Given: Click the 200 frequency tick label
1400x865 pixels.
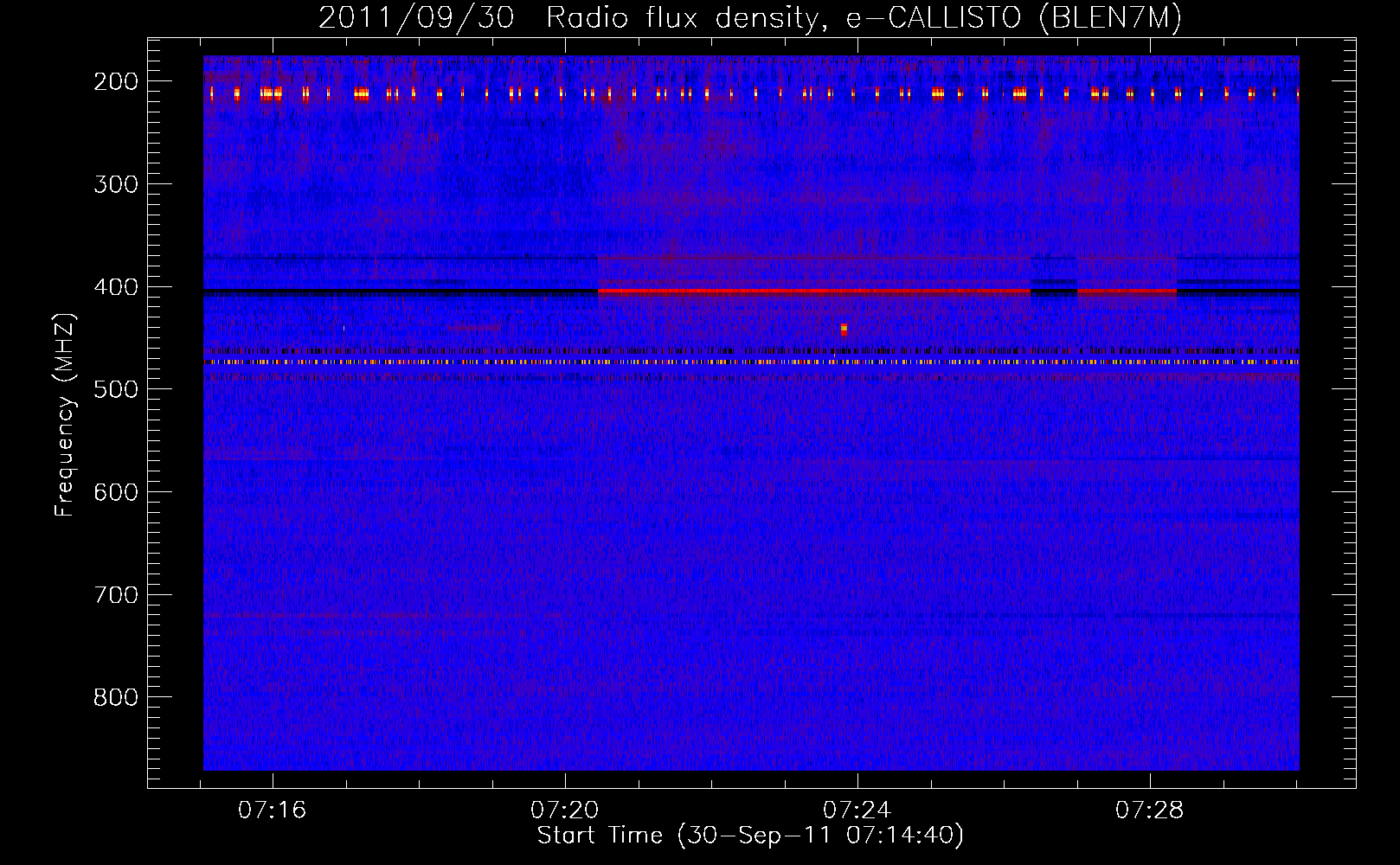Looking at the screenshot, I should [x=115, y=81].
